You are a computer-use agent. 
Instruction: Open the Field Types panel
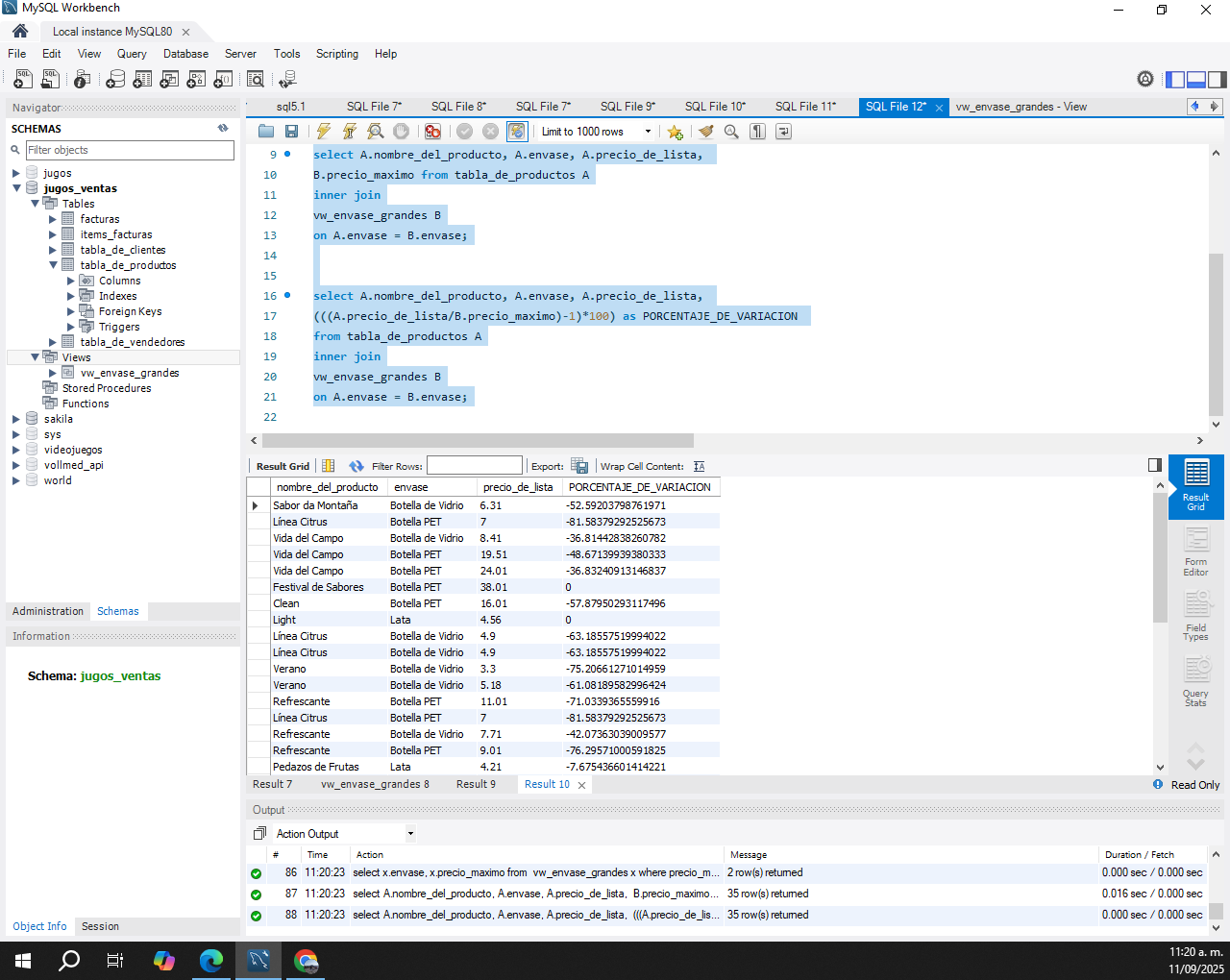(1195, 616)
